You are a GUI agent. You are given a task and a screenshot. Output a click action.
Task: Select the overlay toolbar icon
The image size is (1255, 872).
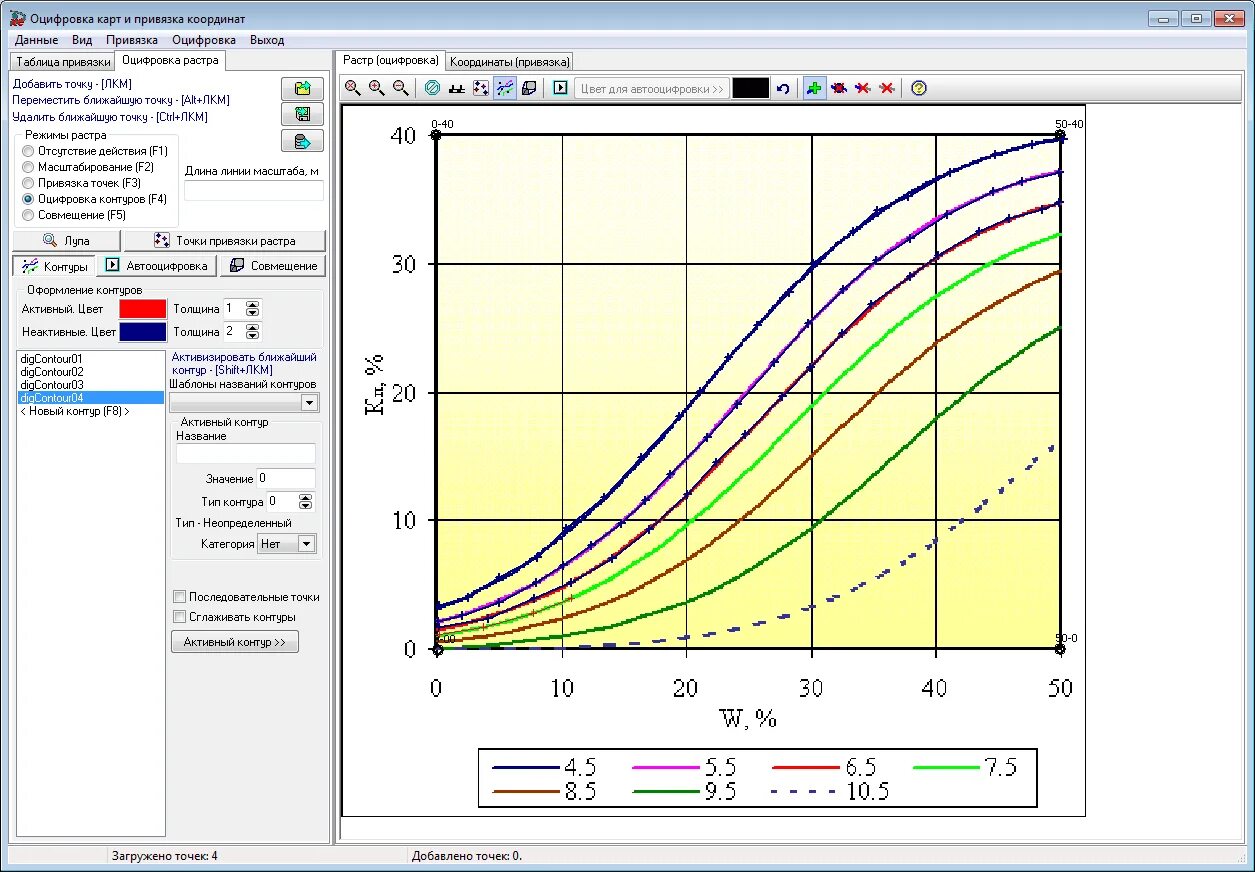[529, 88]
